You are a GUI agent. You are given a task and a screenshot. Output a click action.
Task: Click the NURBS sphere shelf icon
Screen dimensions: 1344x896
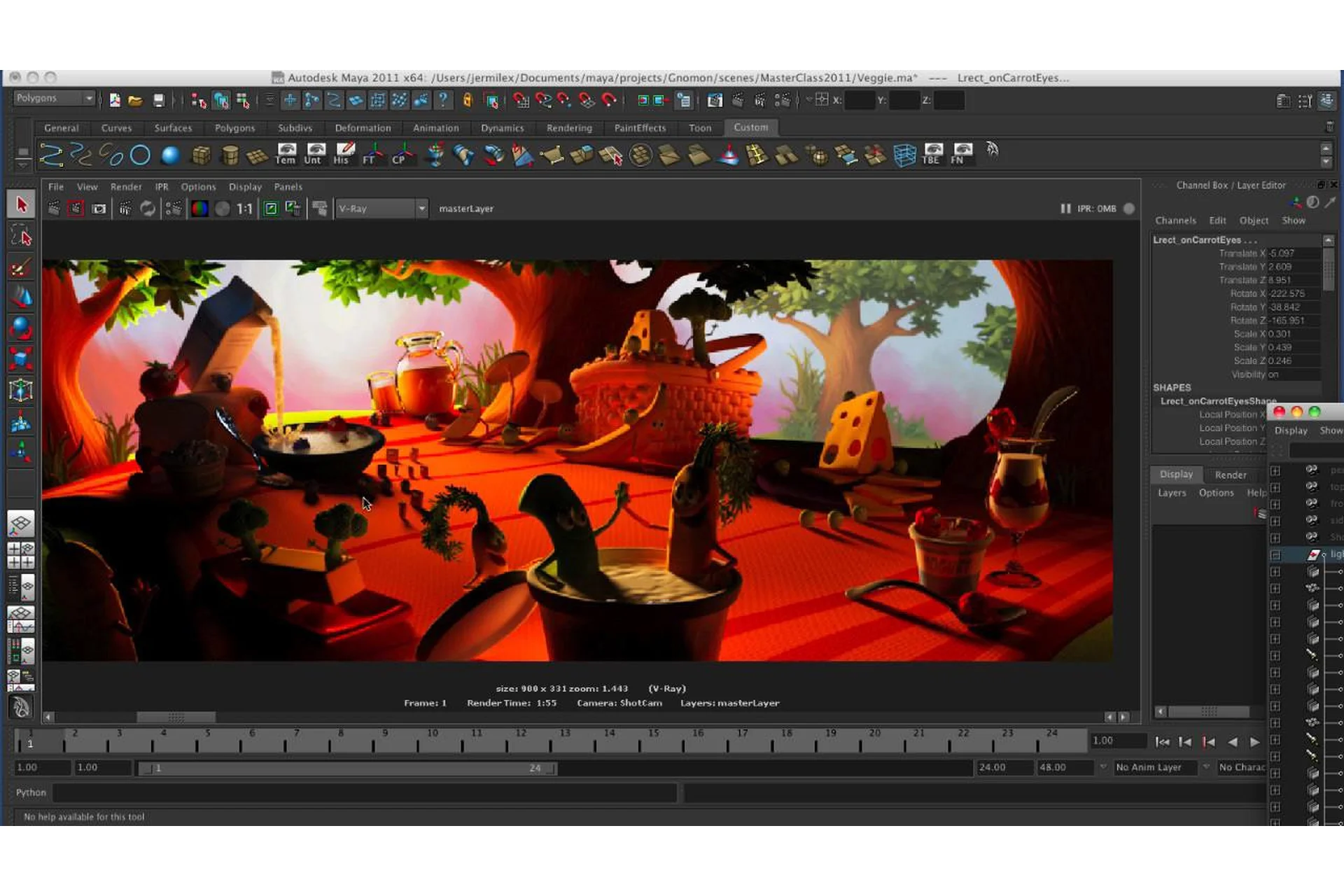pyautogui.click(x=170, y=155)
